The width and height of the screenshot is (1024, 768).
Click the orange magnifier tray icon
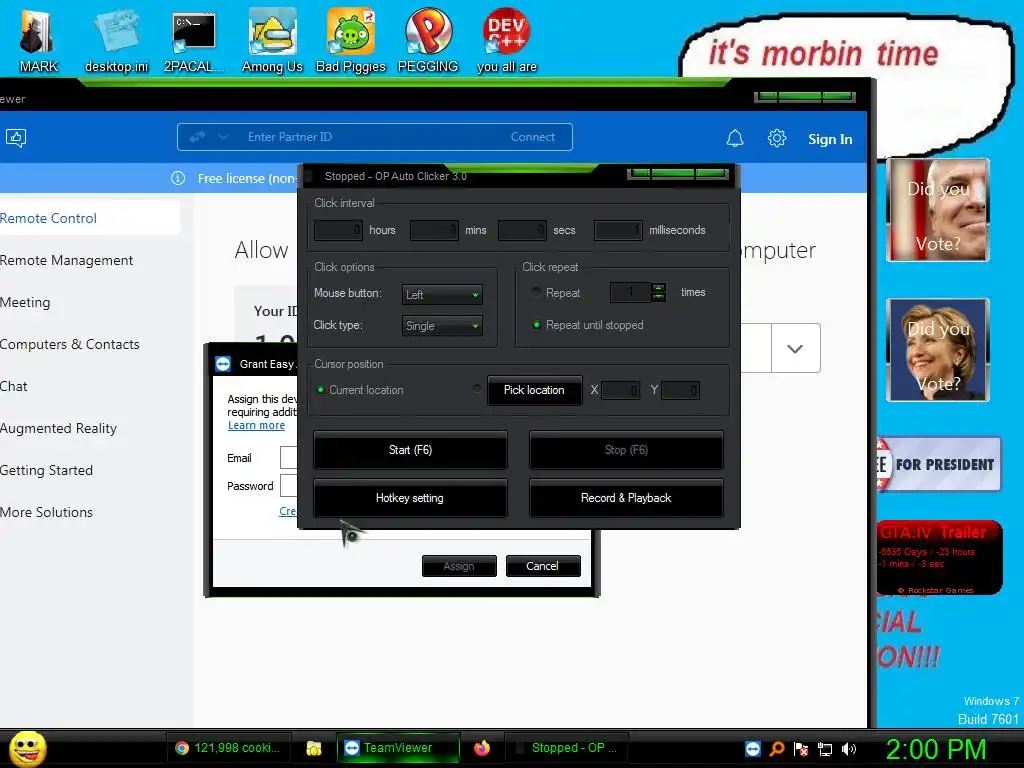[776, 749]
